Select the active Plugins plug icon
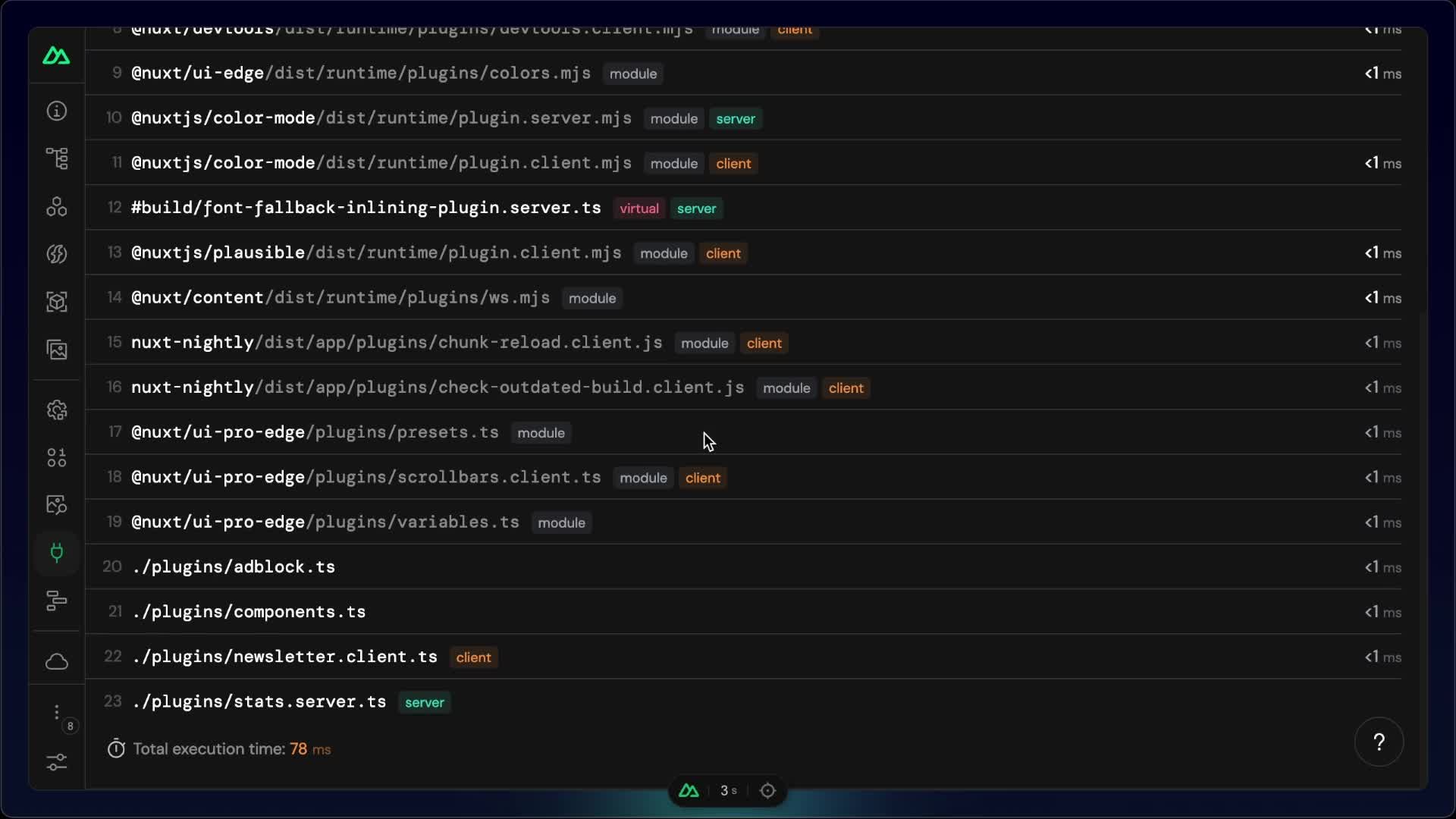The width and height of the screenshot is (1456, 819). click(x=57, y=553)
